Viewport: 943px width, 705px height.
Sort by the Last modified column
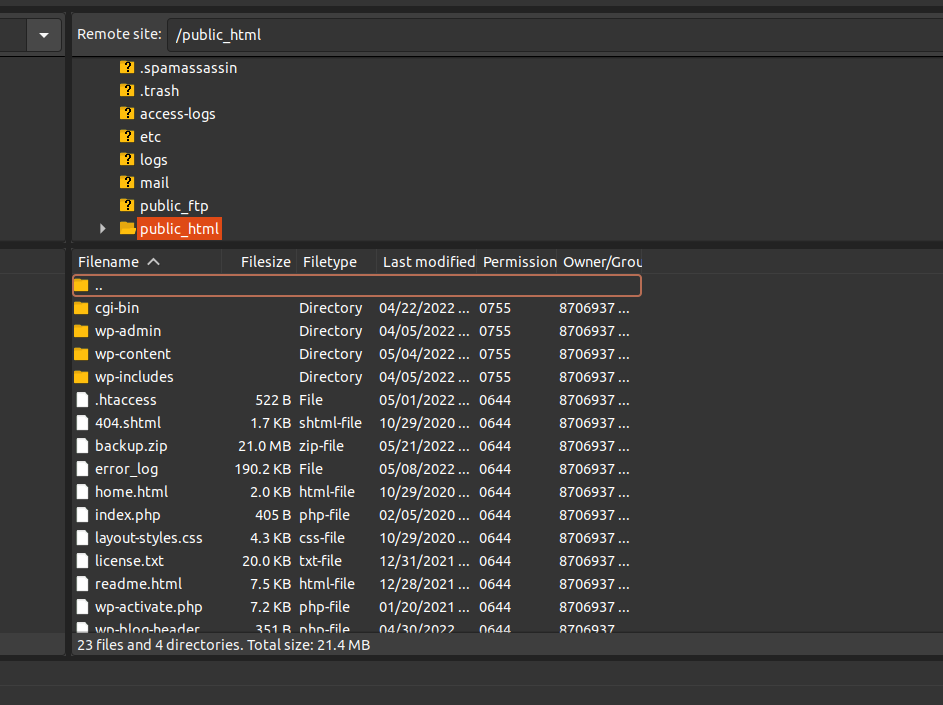pos(428,262)
